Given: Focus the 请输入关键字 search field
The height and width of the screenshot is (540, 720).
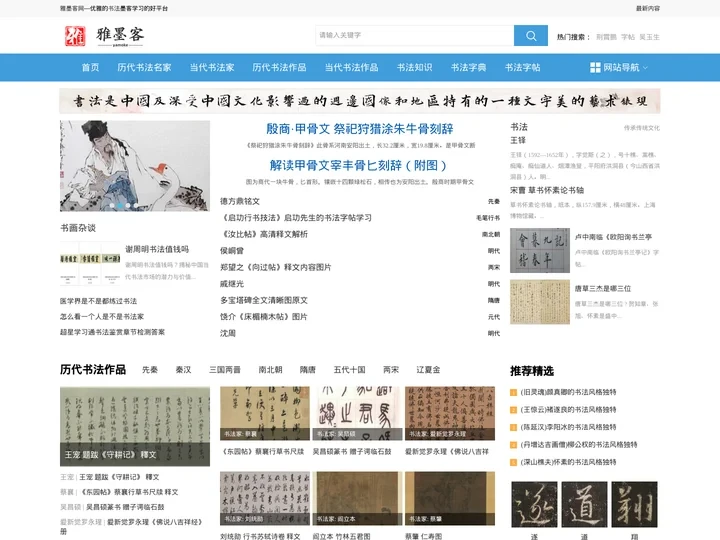Looking at the screenshot, I should click(x=414, y=35).
